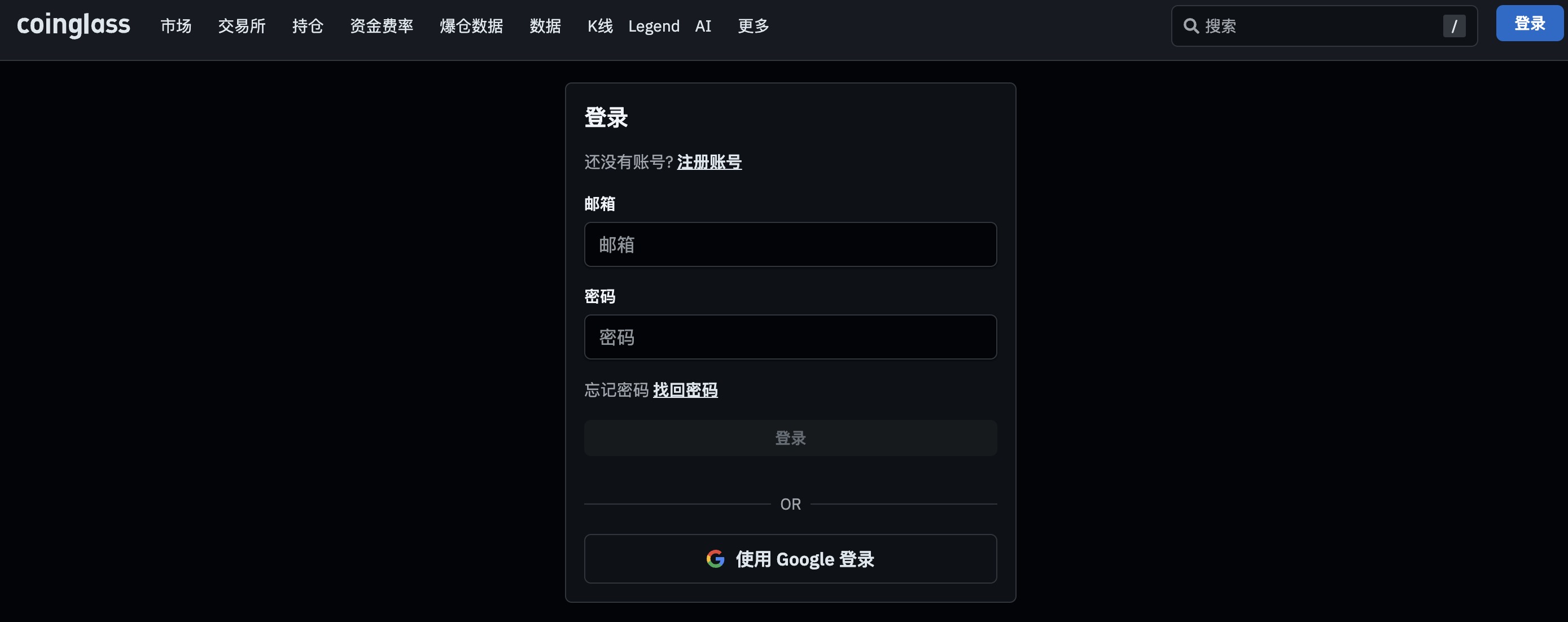
Task: Open the 数据 menu
Action: pyautogui.click(x=545, y=26)
